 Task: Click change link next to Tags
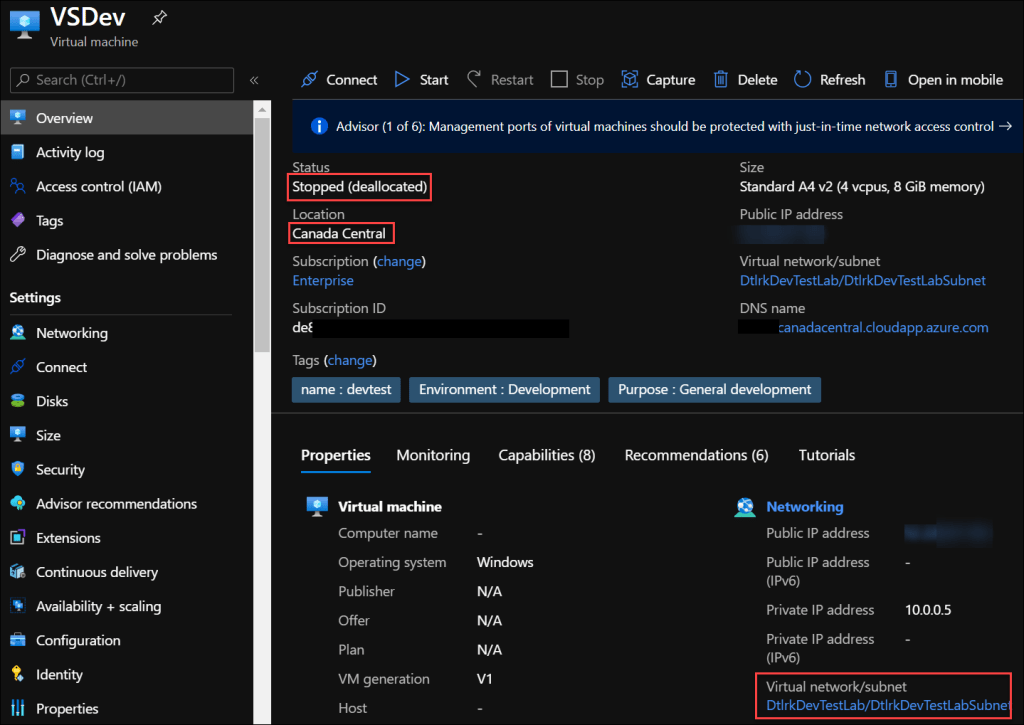350,360
